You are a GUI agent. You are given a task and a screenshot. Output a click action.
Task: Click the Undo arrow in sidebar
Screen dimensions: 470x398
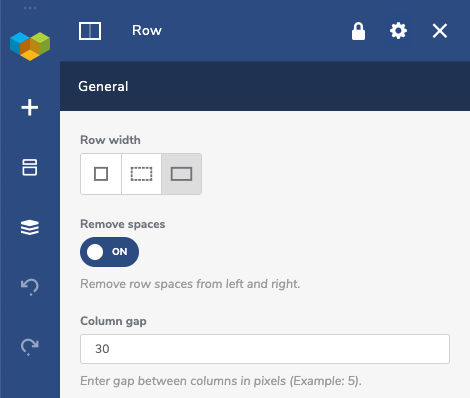(30, 287)
